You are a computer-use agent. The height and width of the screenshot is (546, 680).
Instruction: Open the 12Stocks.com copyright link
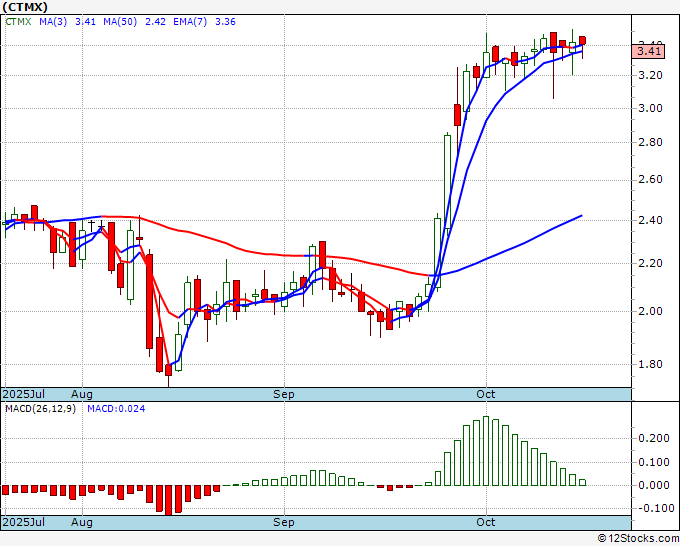click(638, 539)
